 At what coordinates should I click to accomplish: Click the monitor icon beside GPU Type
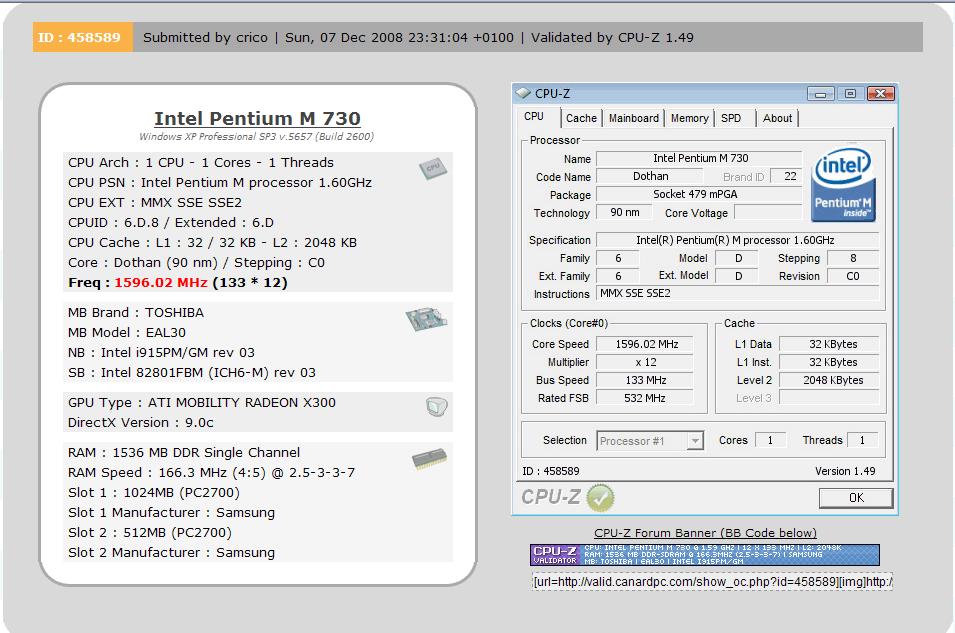pos(437,406)
